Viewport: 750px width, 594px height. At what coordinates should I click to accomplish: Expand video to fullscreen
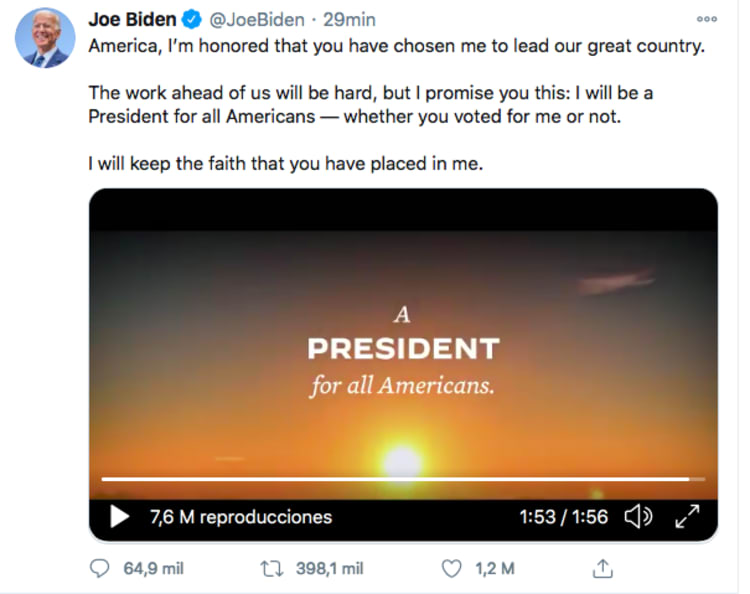pos(687,517)
